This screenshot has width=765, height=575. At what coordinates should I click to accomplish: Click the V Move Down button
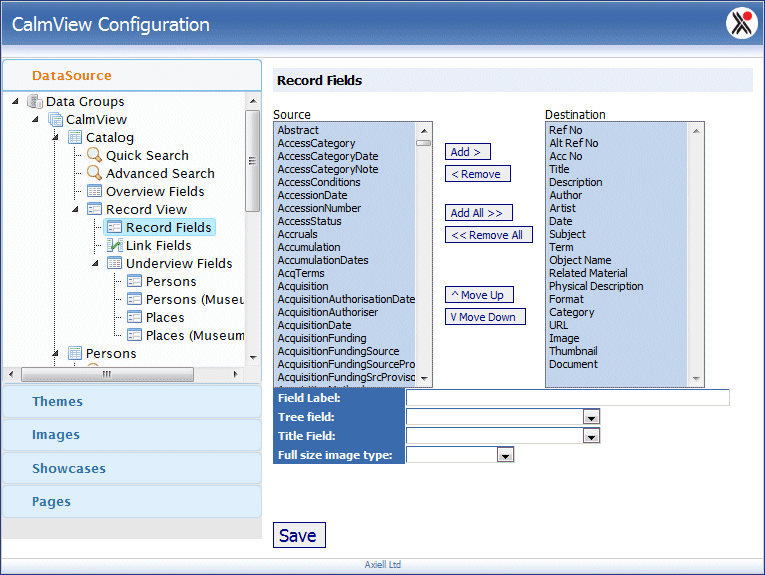tap(485, 317)
